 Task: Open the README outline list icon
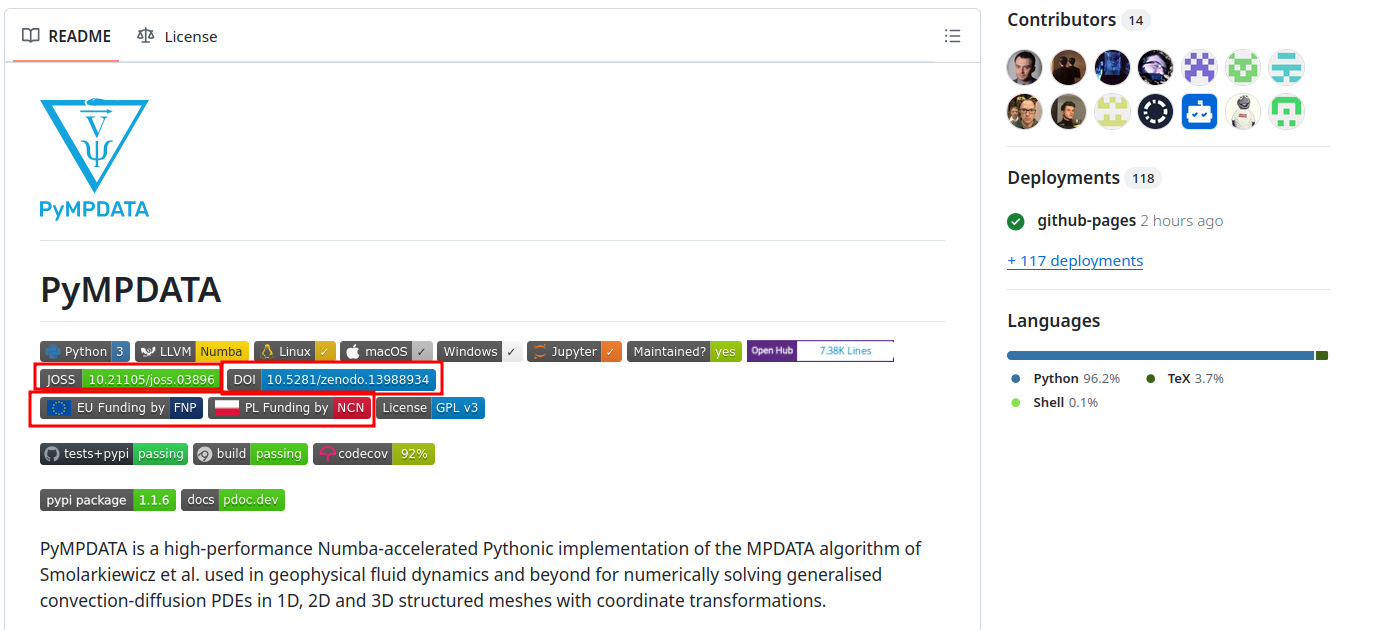tap(952, 36)
